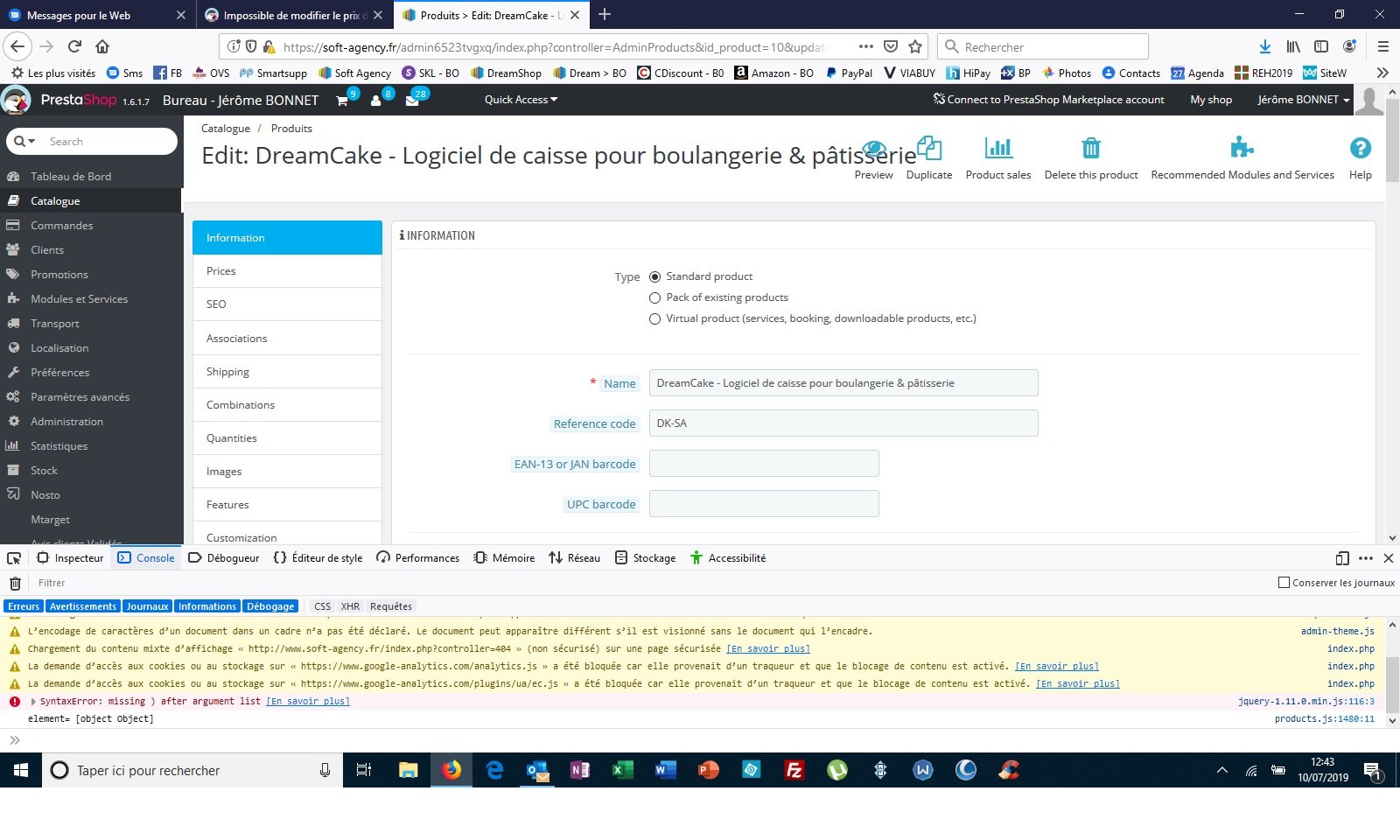Open the Preview eye icon

[874, 149]
